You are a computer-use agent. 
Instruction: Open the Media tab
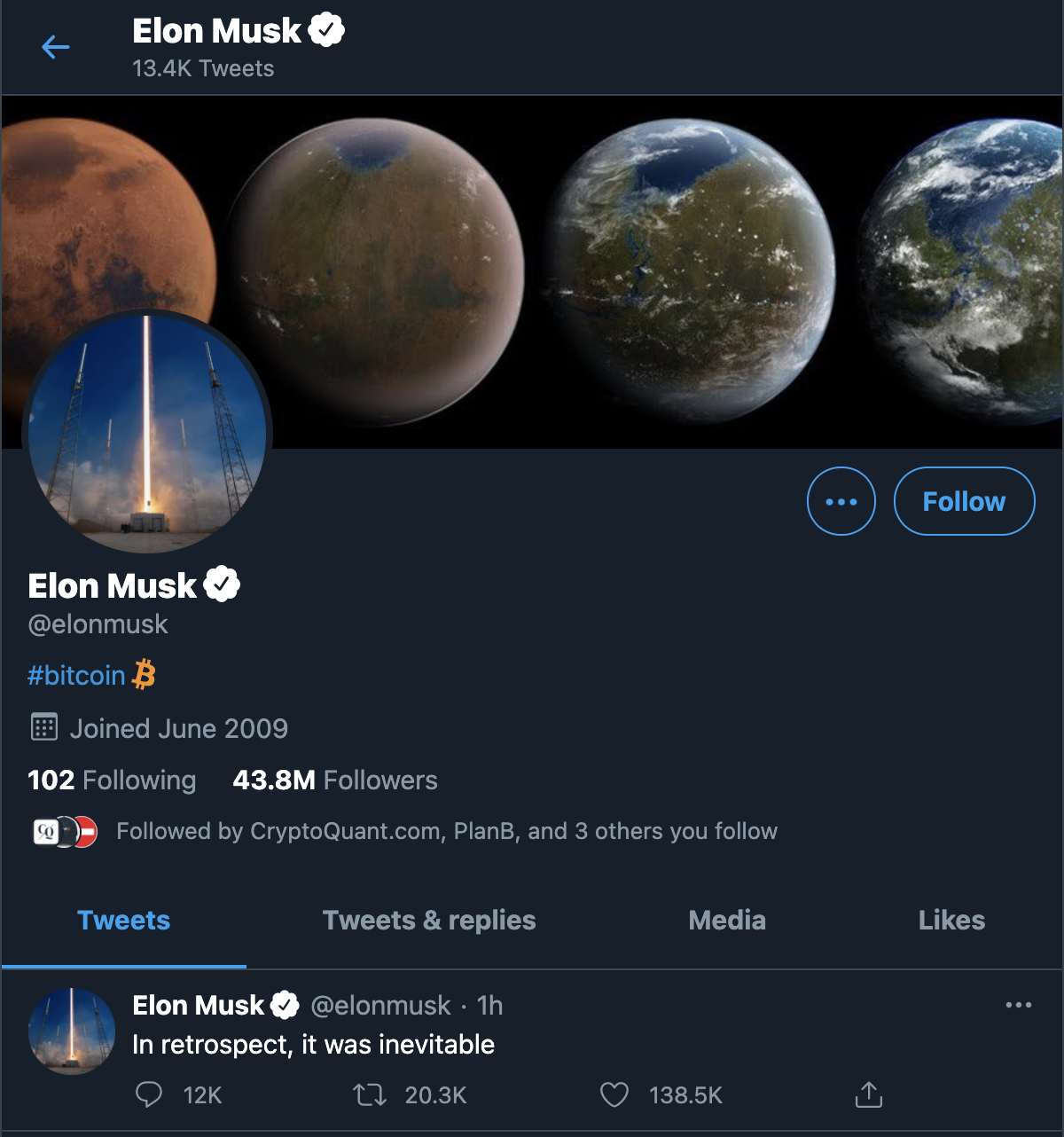click(x=727, y=921)
